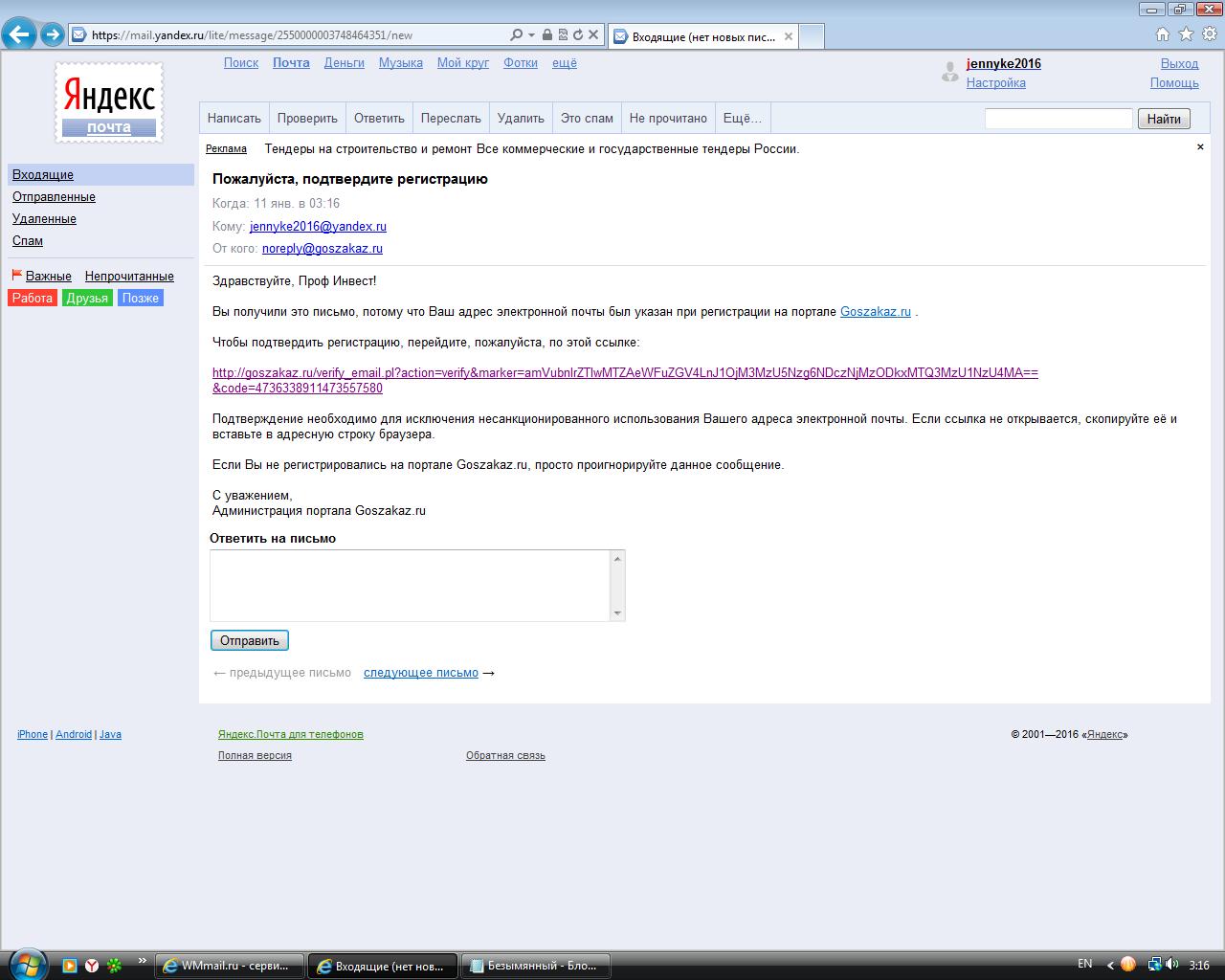Image resolution: width=1225 pixels, height=980 pixels.
Task: Show Важные flagged messages
Action: point(48,277)
